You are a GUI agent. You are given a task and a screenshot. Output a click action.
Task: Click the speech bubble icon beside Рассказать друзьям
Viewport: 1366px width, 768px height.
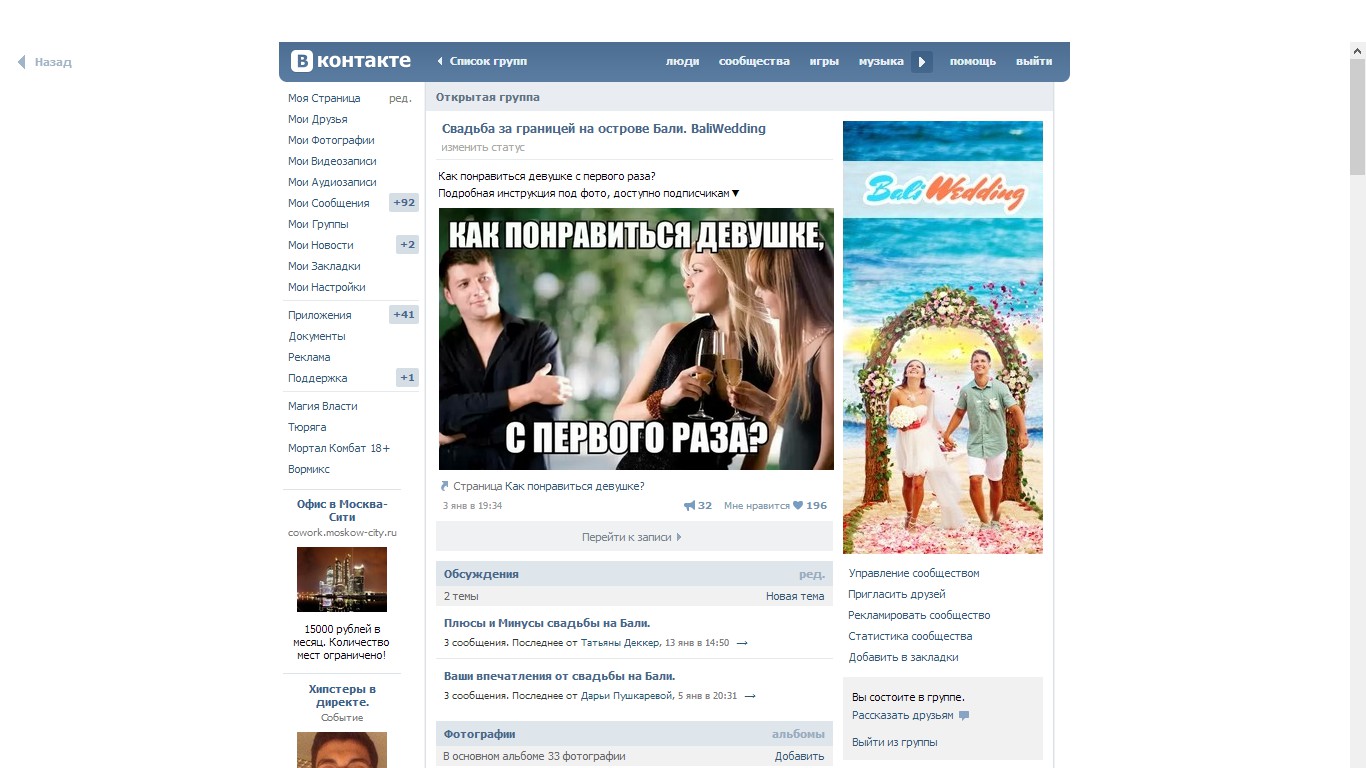coord(964,716)
